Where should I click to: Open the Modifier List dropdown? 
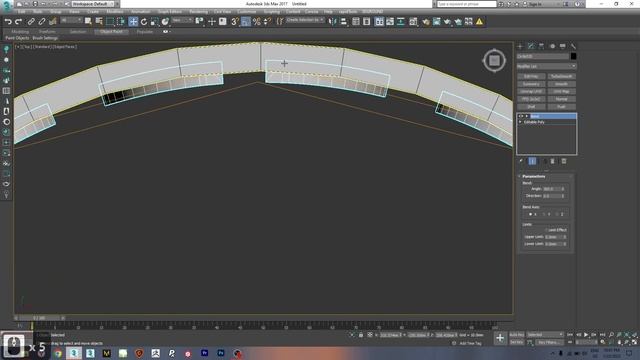coord(547,66)
